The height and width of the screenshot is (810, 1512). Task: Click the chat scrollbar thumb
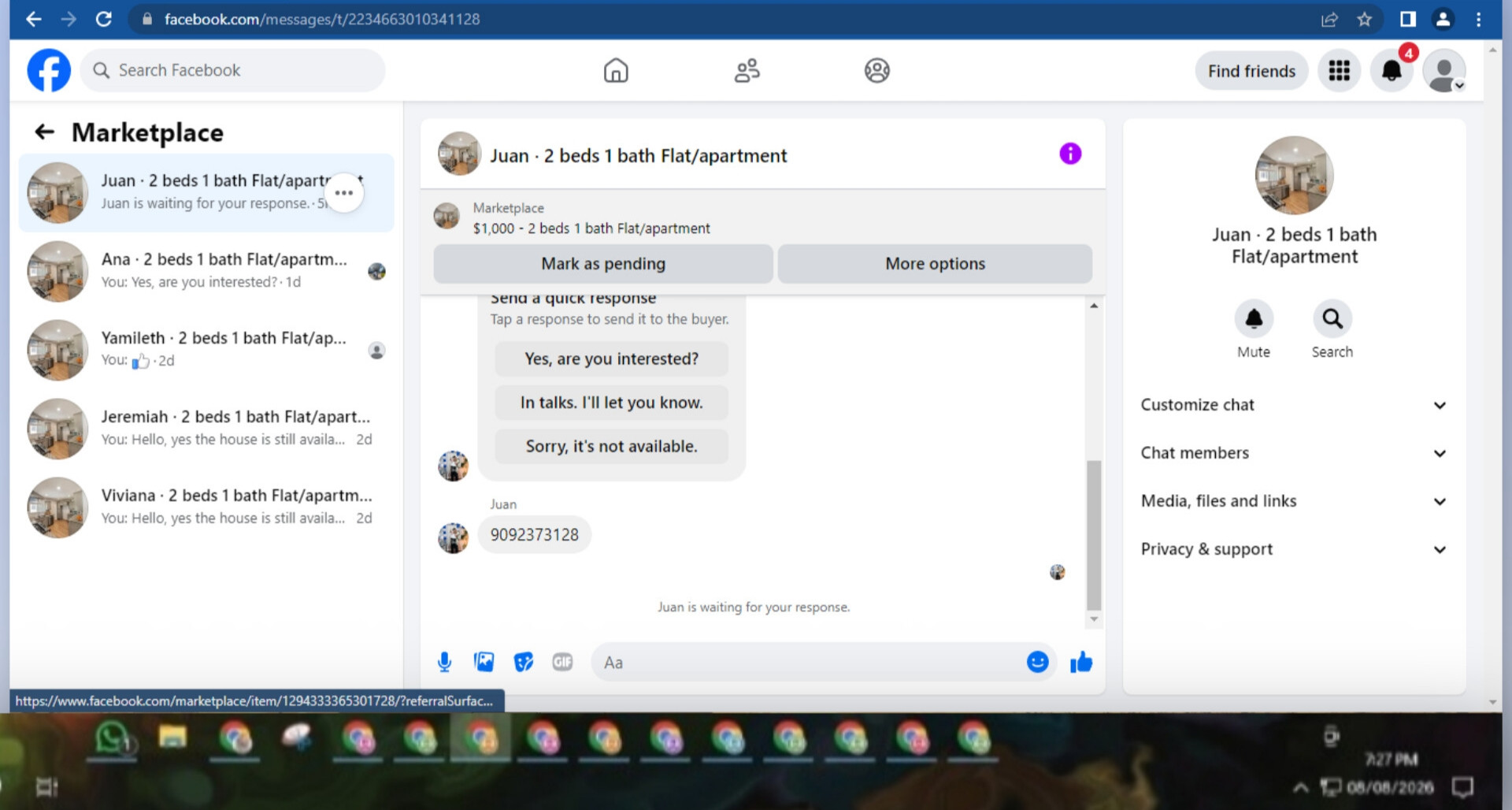click(x=1094, y=535)
